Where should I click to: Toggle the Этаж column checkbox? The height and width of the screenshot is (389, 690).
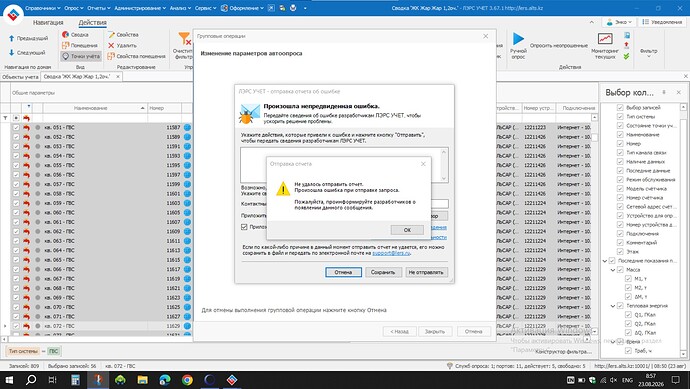pos(620,252)
